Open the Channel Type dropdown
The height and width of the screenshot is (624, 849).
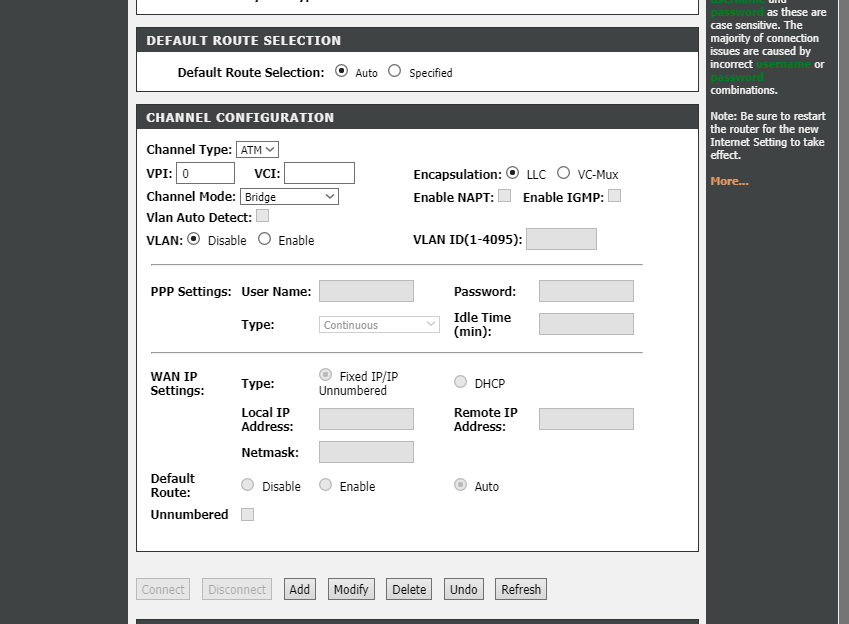[x=258, y=150]
